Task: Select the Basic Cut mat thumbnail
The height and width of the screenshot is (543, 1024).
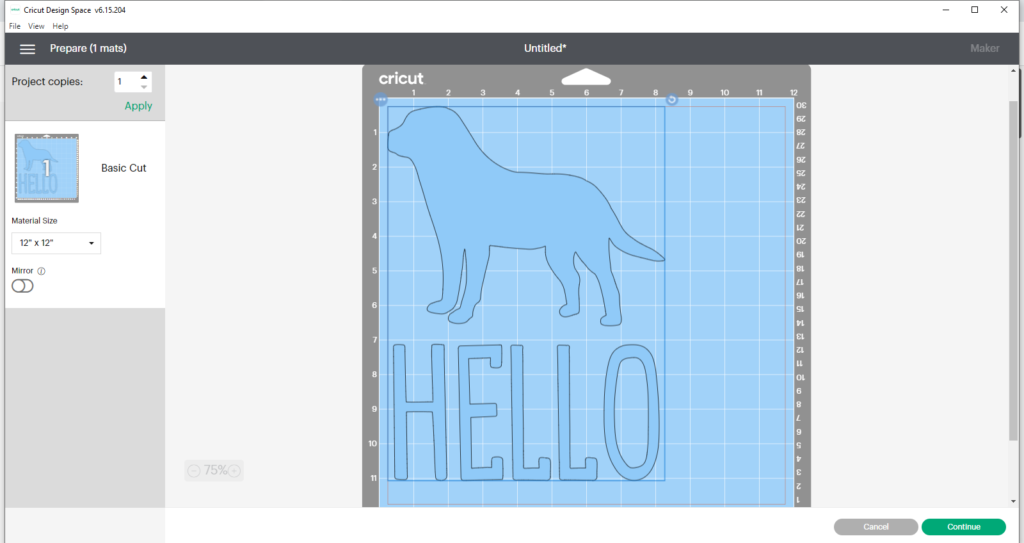Action: click(x=47, y=168)
